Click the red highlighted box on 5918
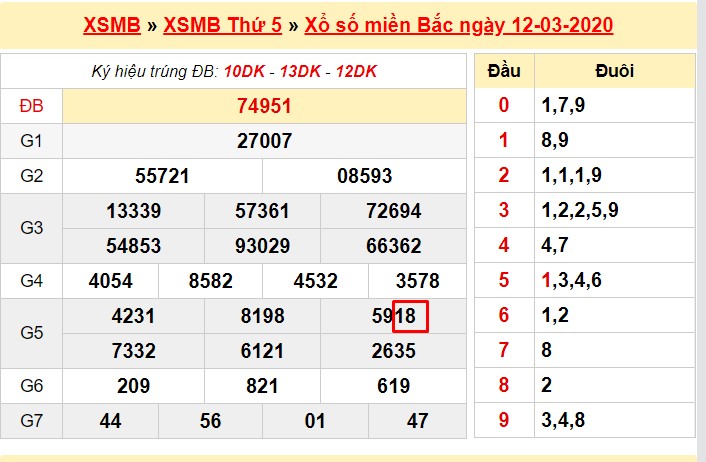This screenshot has width=706, height=462. (x=411, y=316)
